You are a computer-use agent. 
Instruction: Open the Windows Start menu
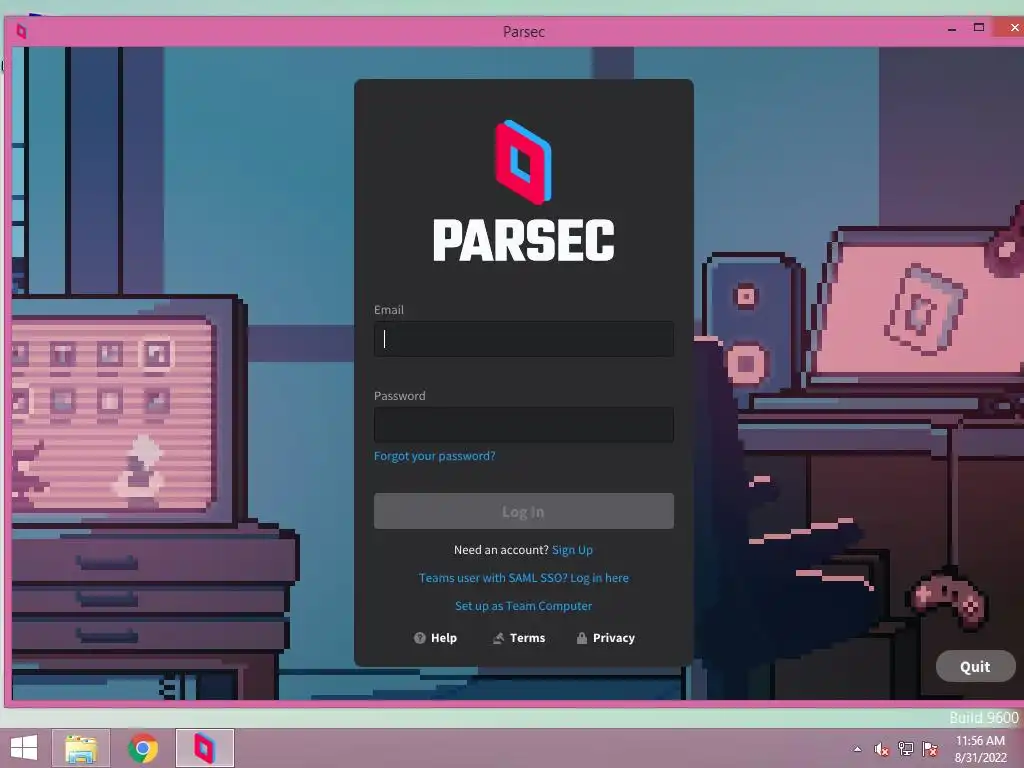(24, 748)
